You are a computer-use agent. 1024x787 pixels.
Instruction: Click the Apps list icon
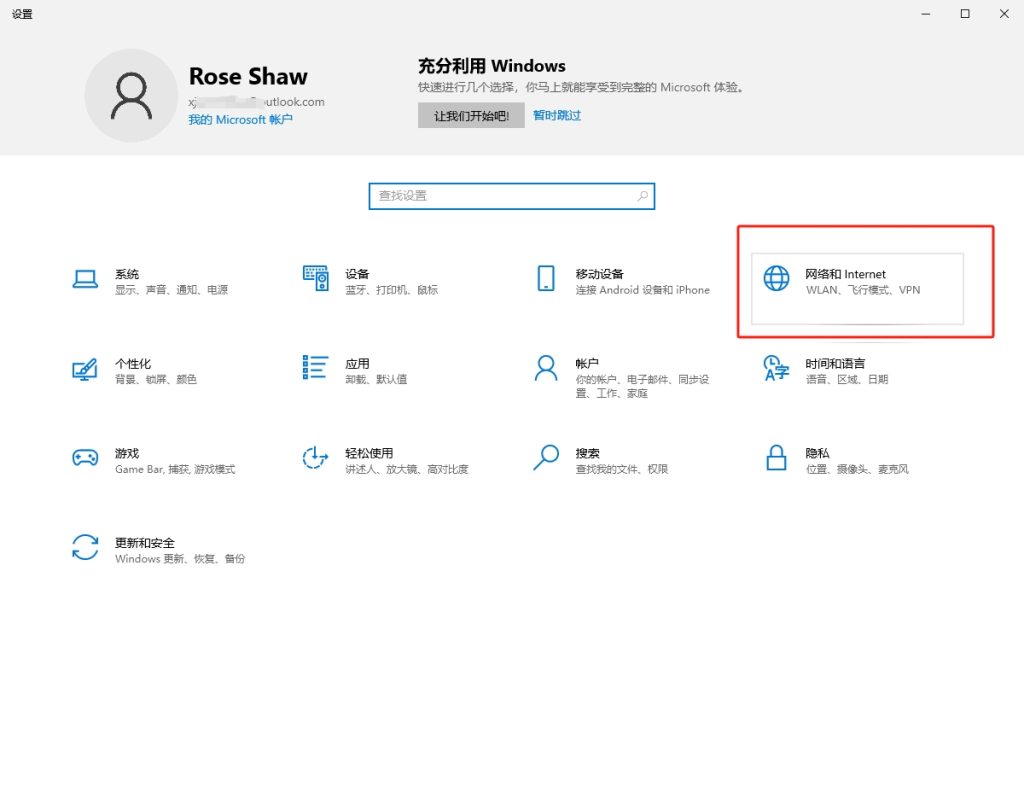(x=315, y=367)
